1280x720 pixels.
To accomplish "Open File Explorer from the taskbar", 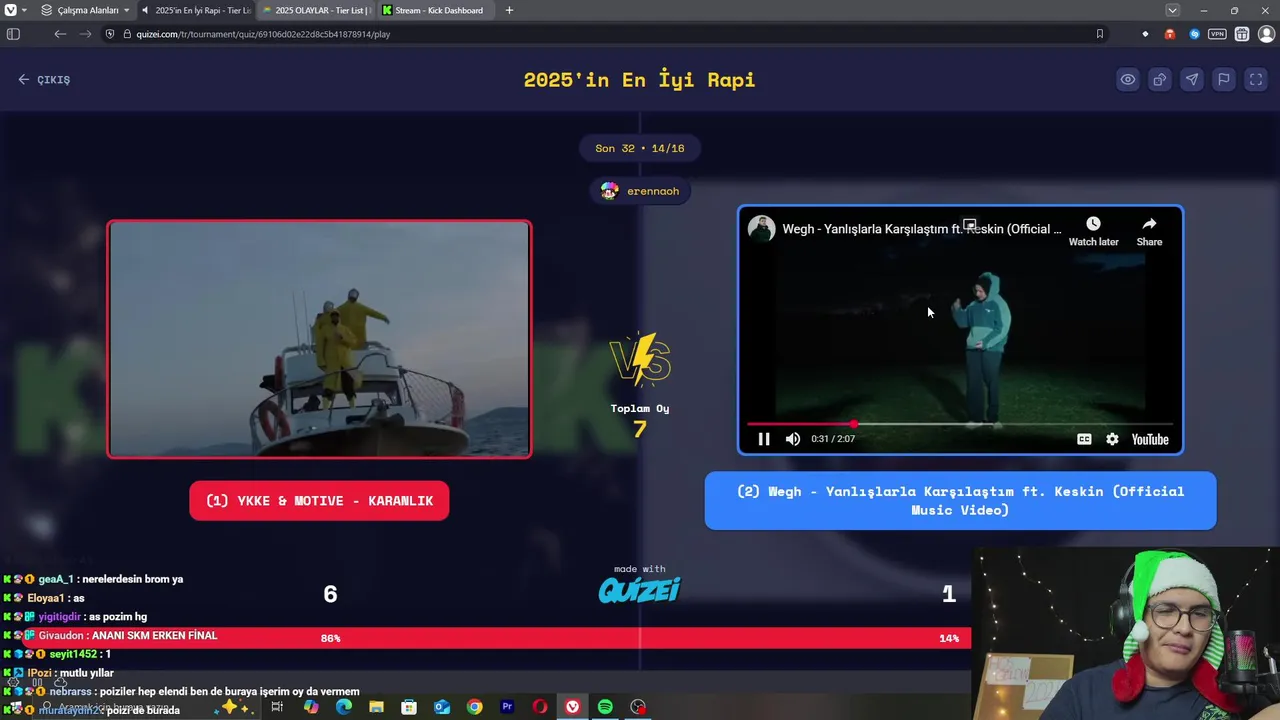I will (376, 707).
